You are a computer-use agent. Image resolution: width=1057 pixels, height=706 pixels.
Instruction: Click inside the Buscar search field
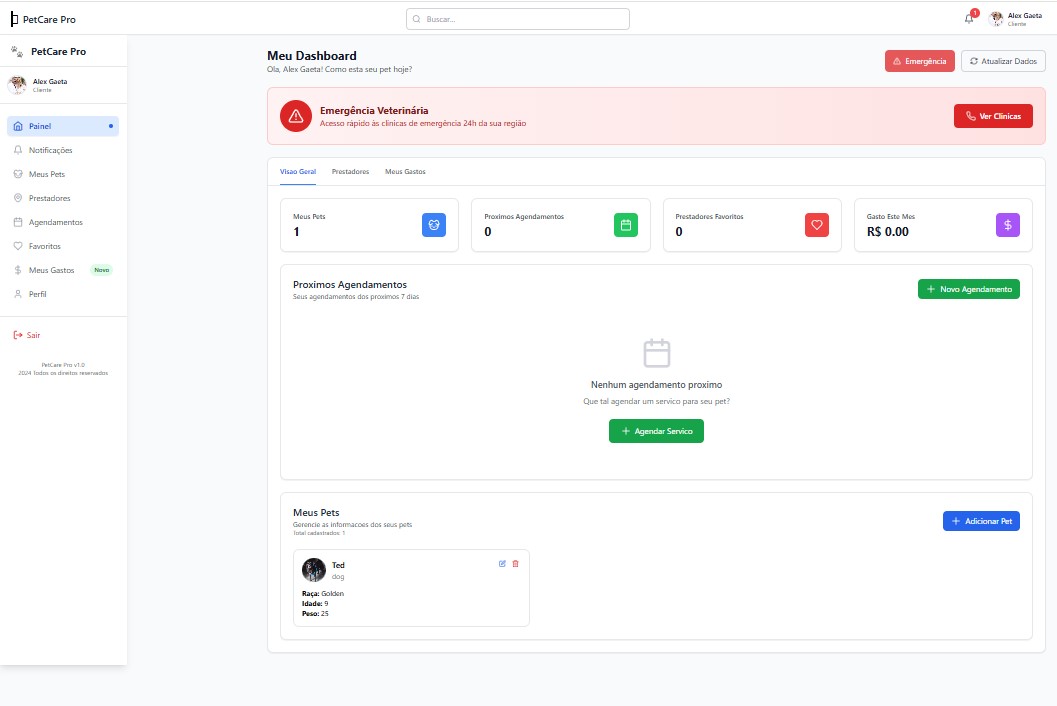click(517, 18)
